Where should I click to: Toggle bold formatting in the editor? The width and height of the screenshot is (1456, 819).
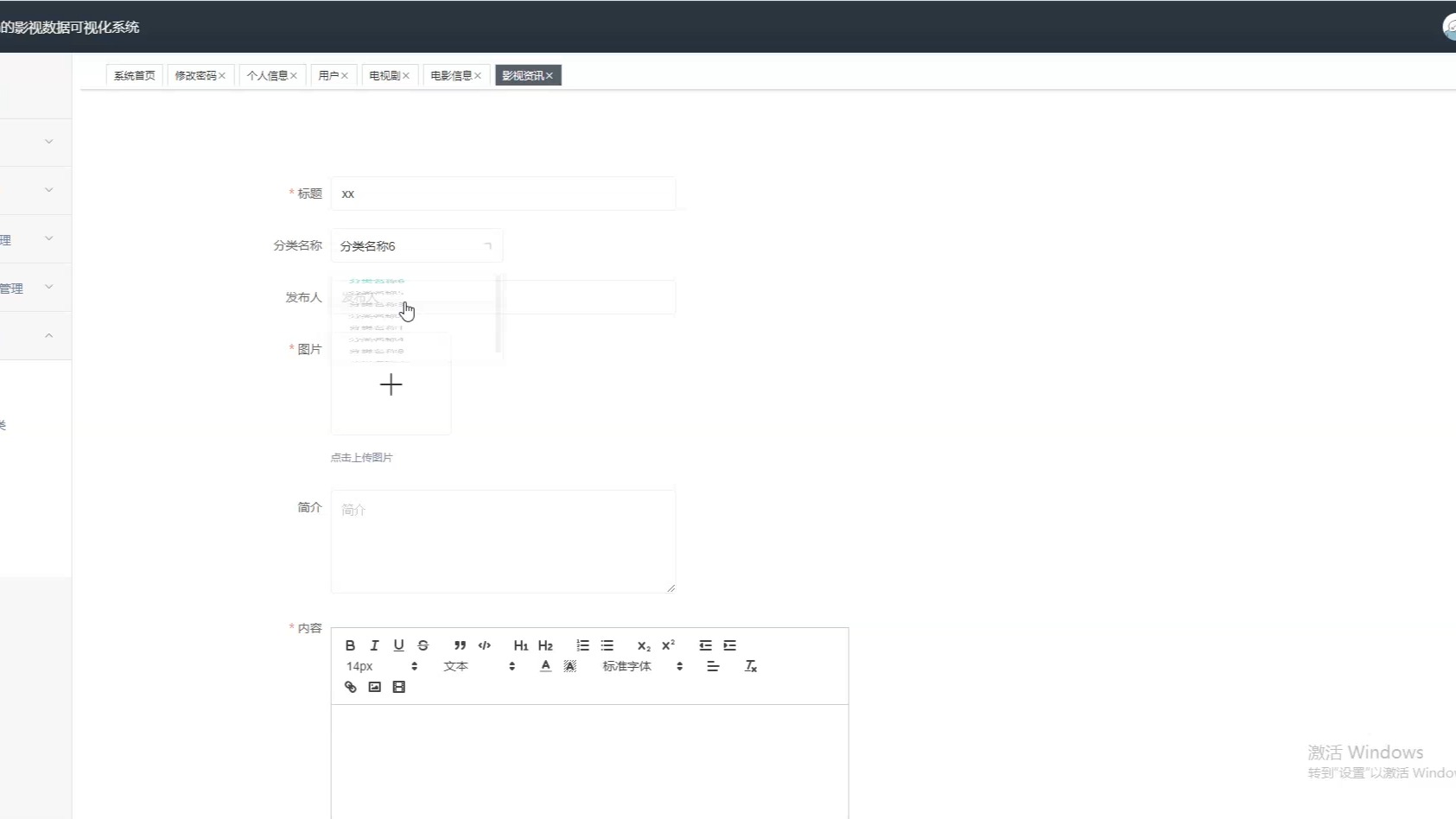350,645
